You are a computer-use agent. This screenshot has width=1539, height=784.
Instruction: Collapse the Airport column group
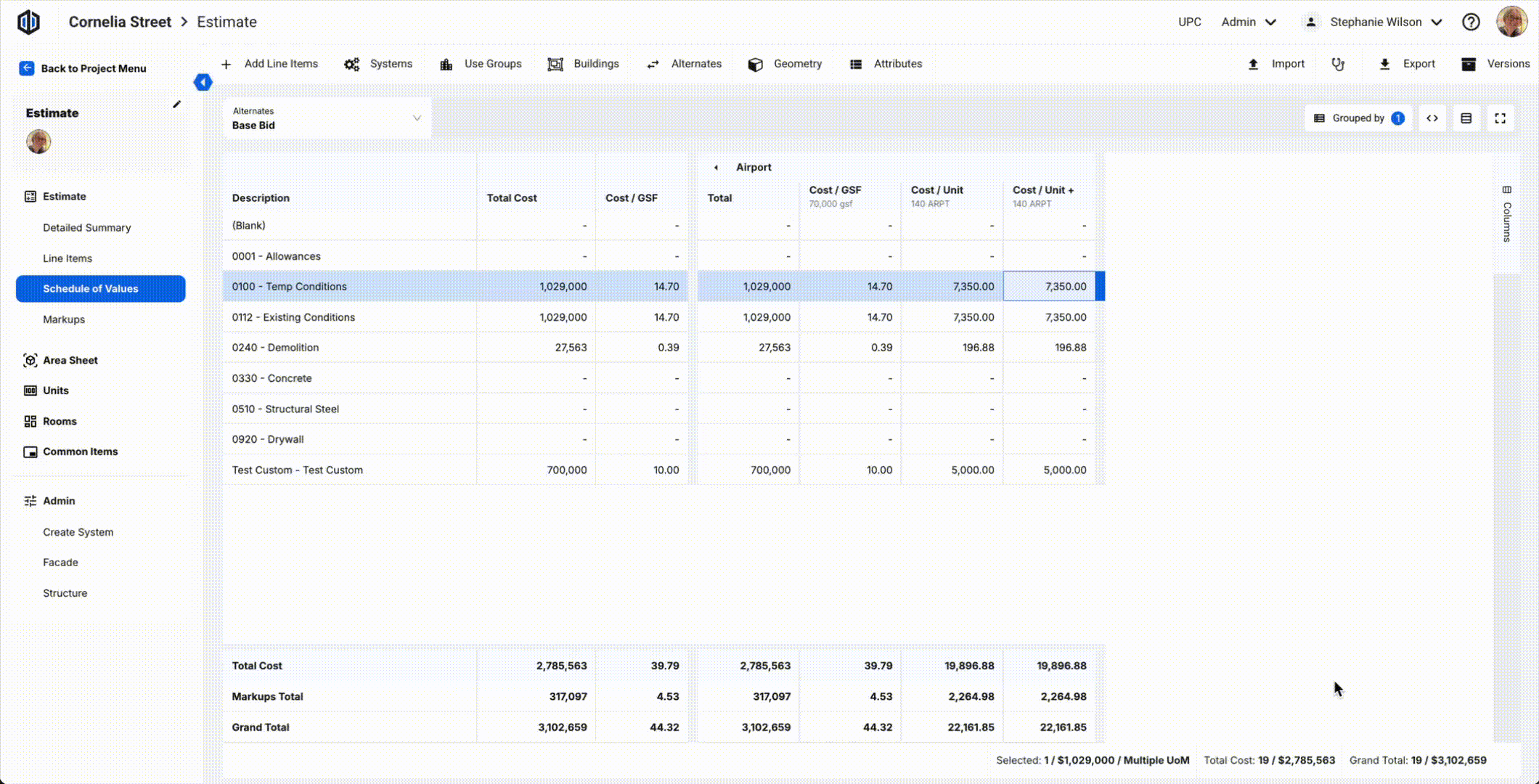tap(716, 167)
